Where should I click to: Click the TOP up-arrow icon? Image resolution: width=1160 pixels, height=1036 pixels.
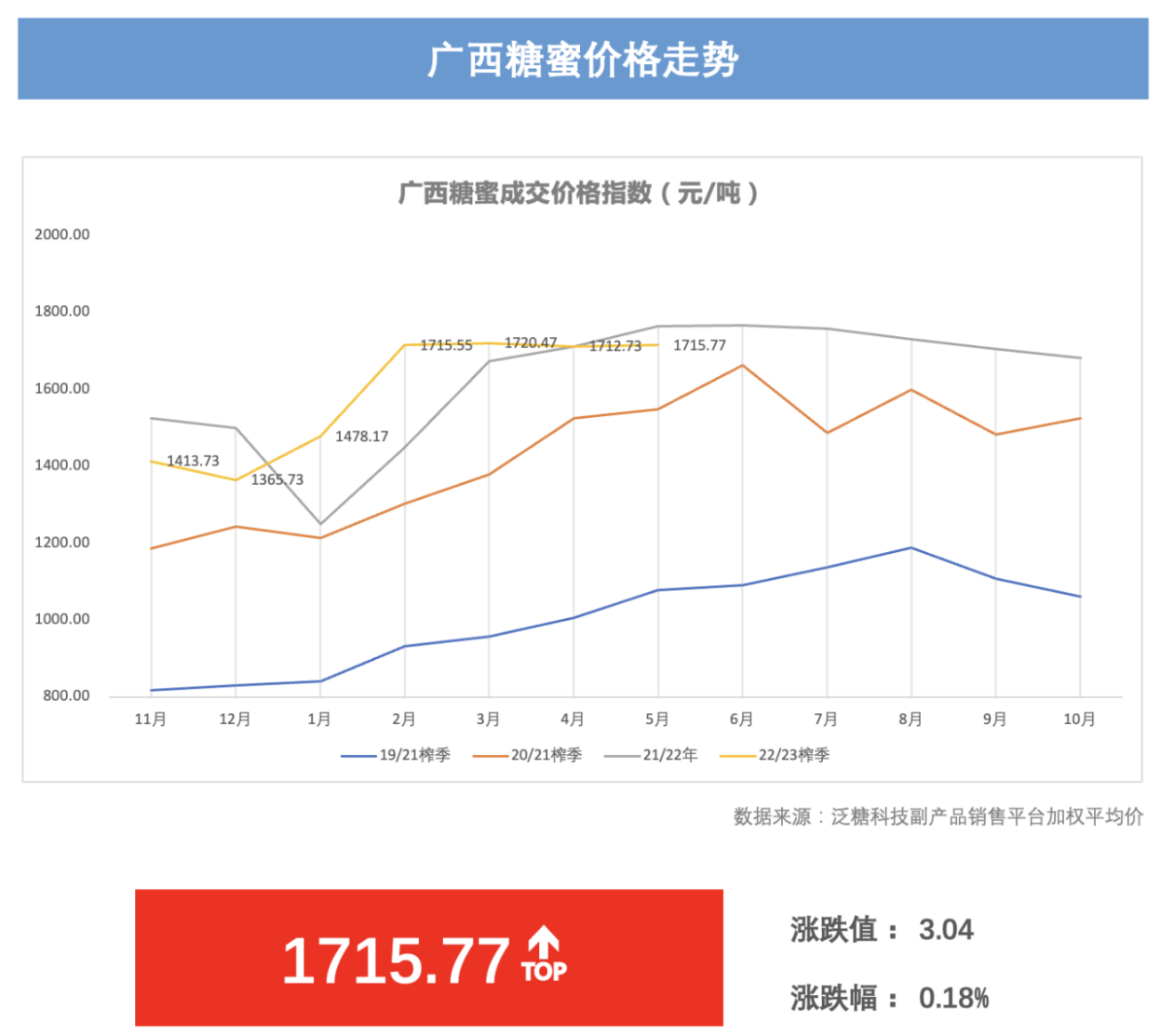544,955
